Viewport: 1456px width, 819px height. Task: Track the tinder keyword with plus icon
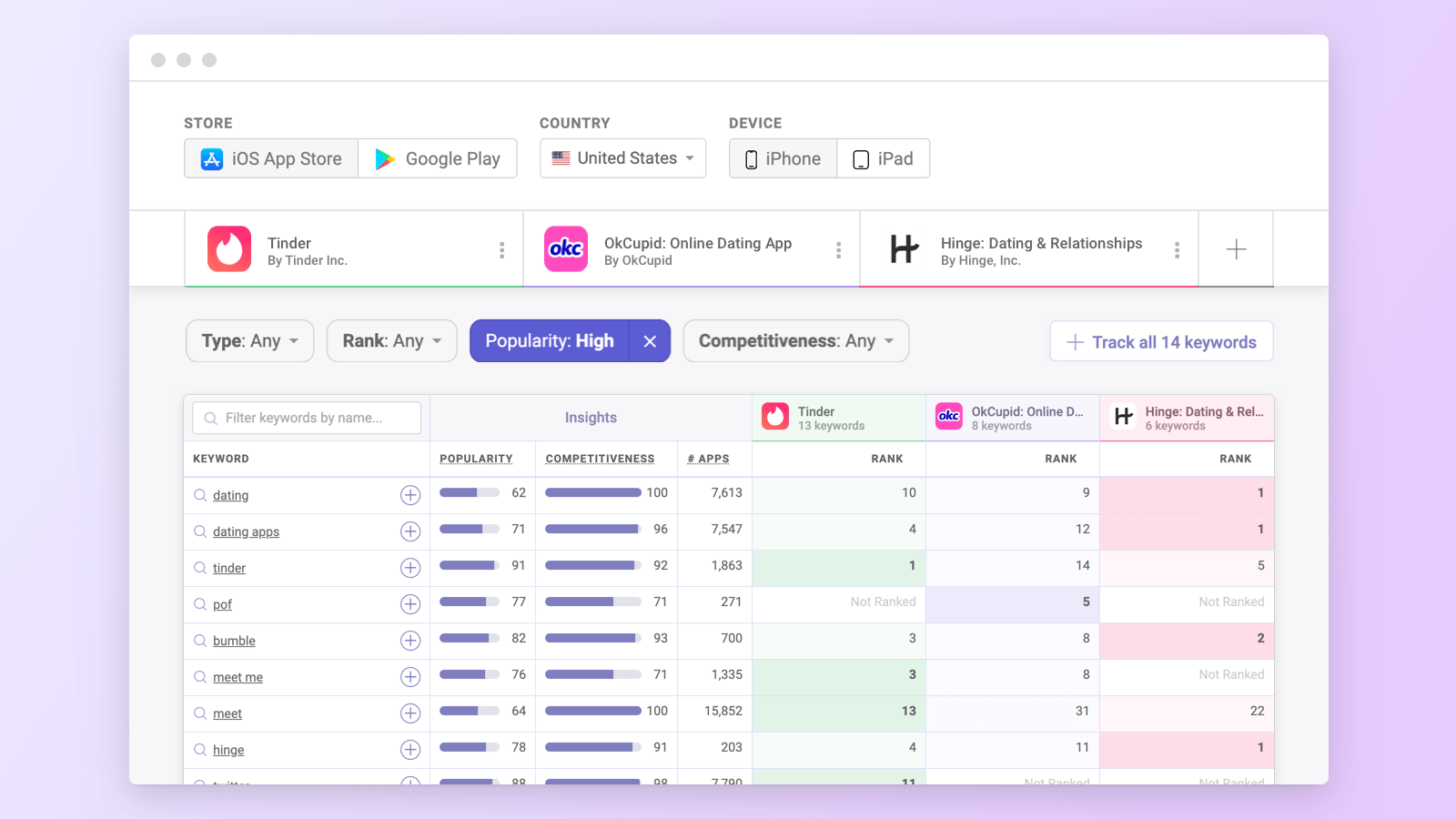pos(410,568)
